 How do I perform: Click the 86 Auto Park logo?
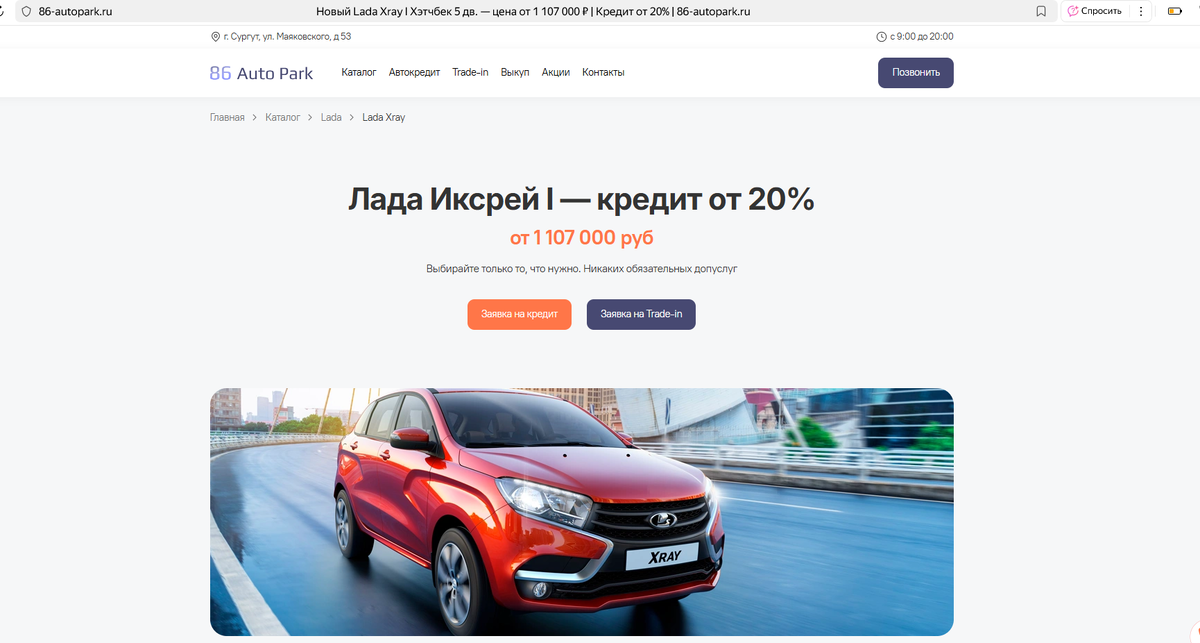click(x=261, y=73)
